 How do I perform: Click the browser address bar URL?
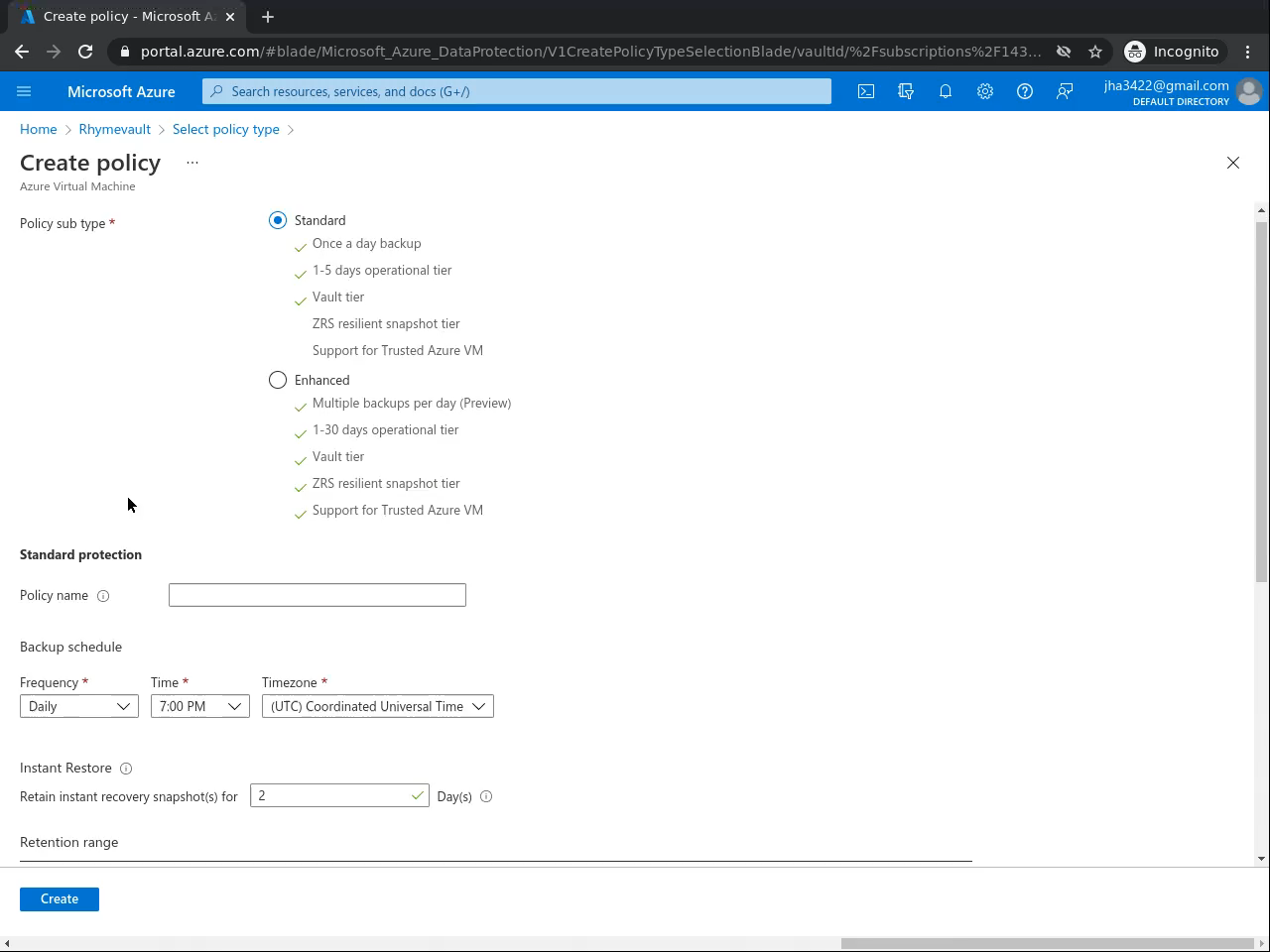[590, 52]
